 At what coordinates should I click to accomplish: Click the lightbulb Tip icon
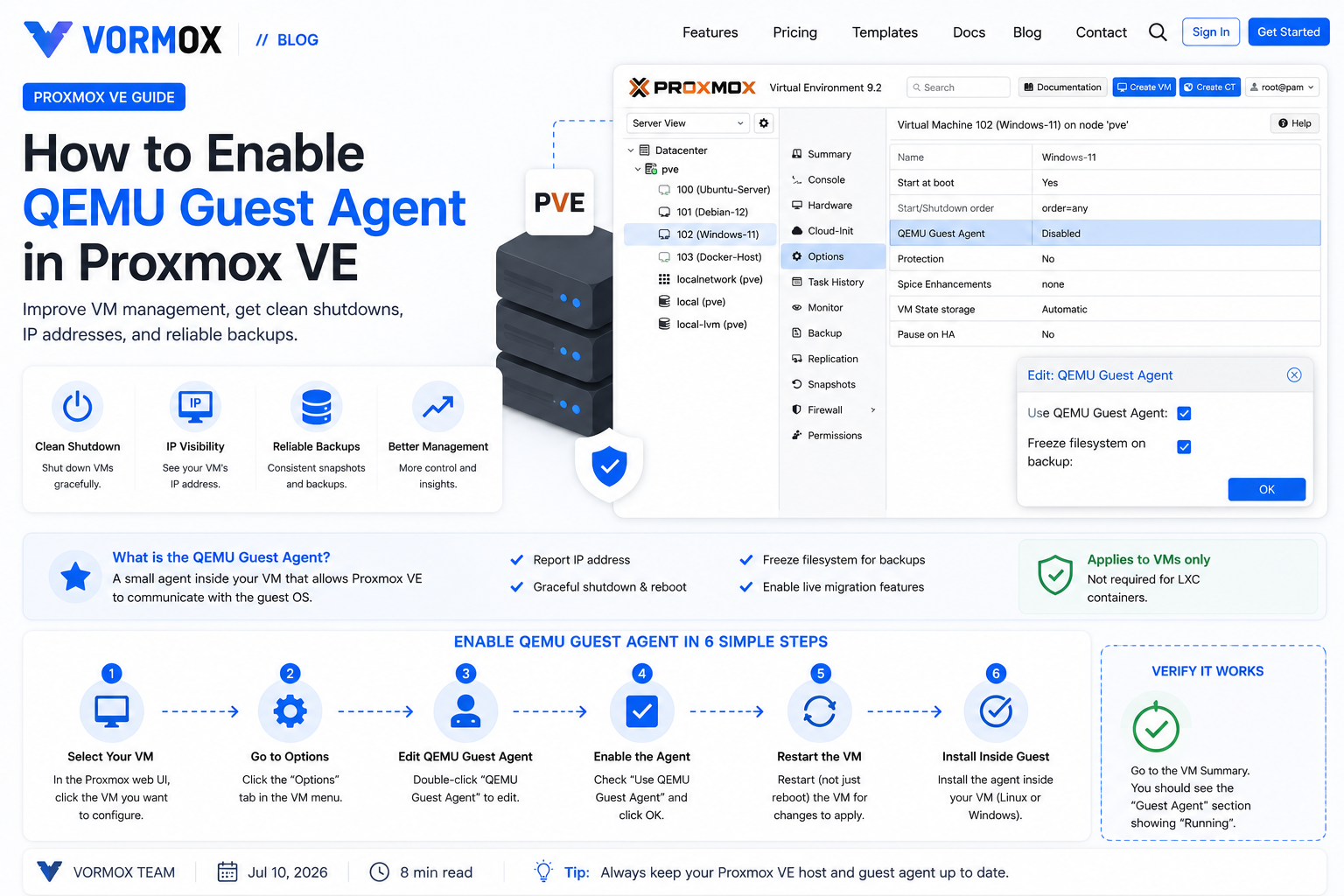pos(543,871)
